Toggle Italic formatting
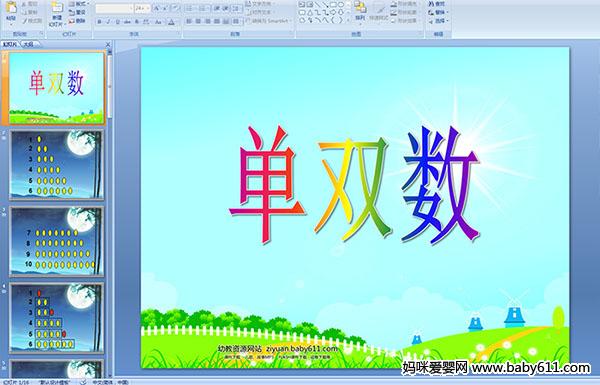600x385 pixels. (x=108, y=22)
